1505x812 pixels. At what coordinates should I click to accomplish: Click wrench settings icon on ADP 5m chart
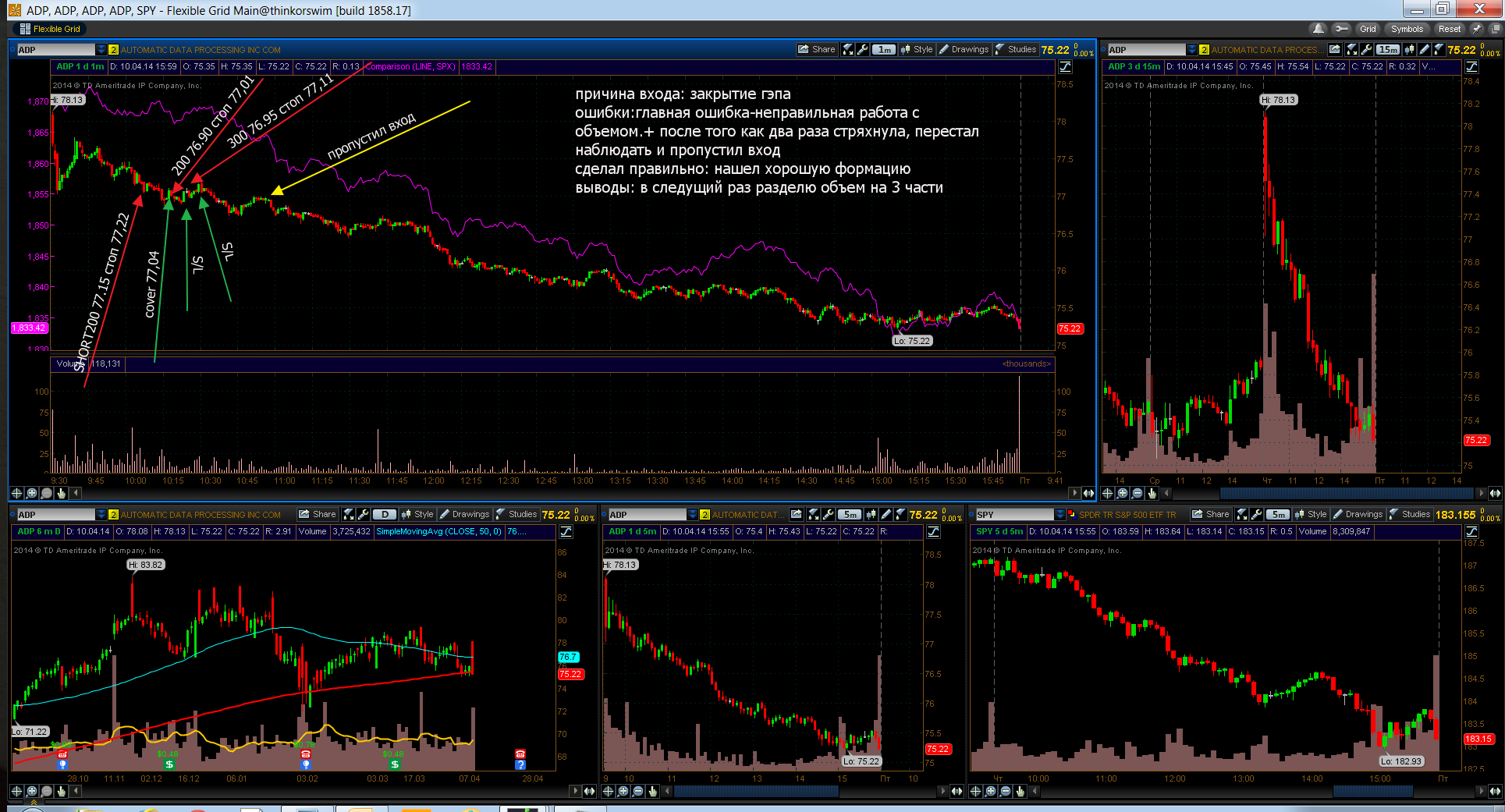click(x=828, y=514)
